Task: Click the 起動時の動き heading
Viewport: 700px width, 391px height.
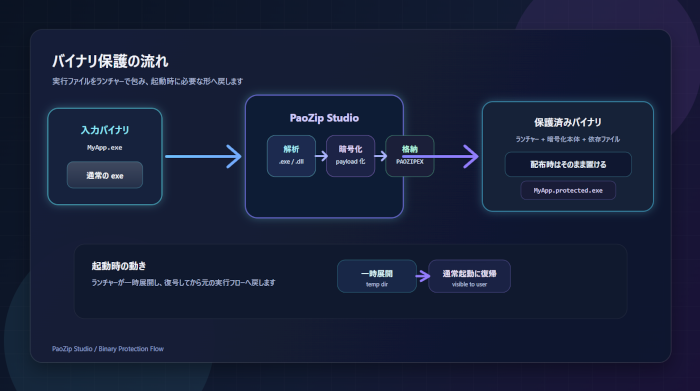Action: pyautogui.click(x=119, y=266)
